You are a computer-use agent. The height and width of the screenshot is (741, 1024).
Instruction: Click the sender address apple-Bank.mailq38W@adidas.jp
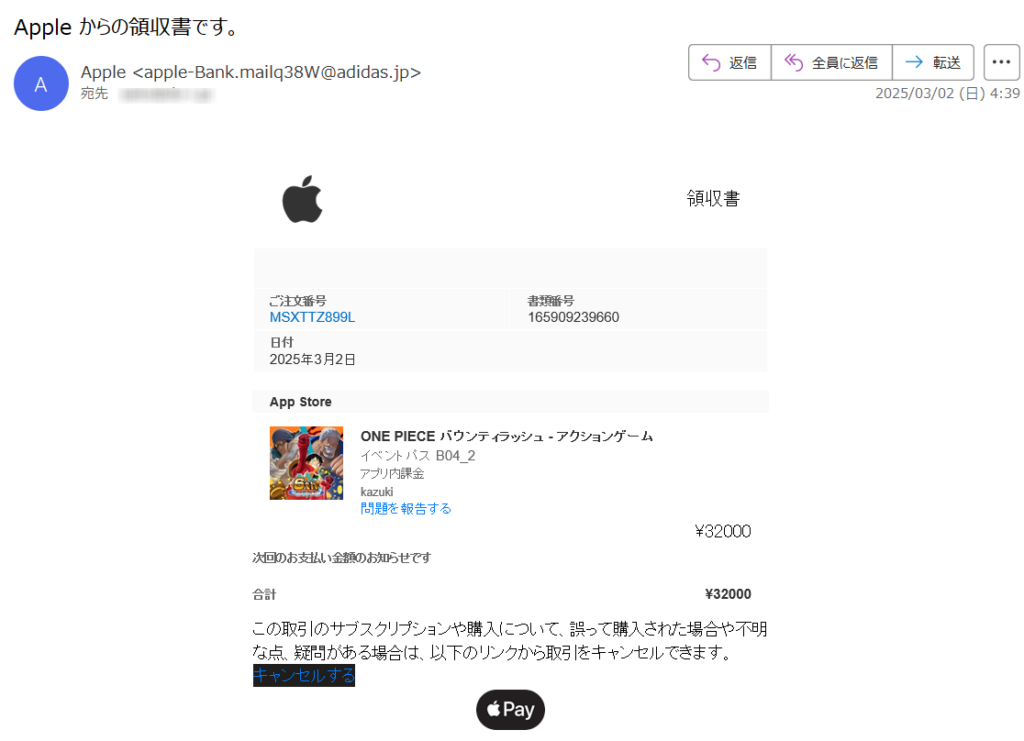277,72
